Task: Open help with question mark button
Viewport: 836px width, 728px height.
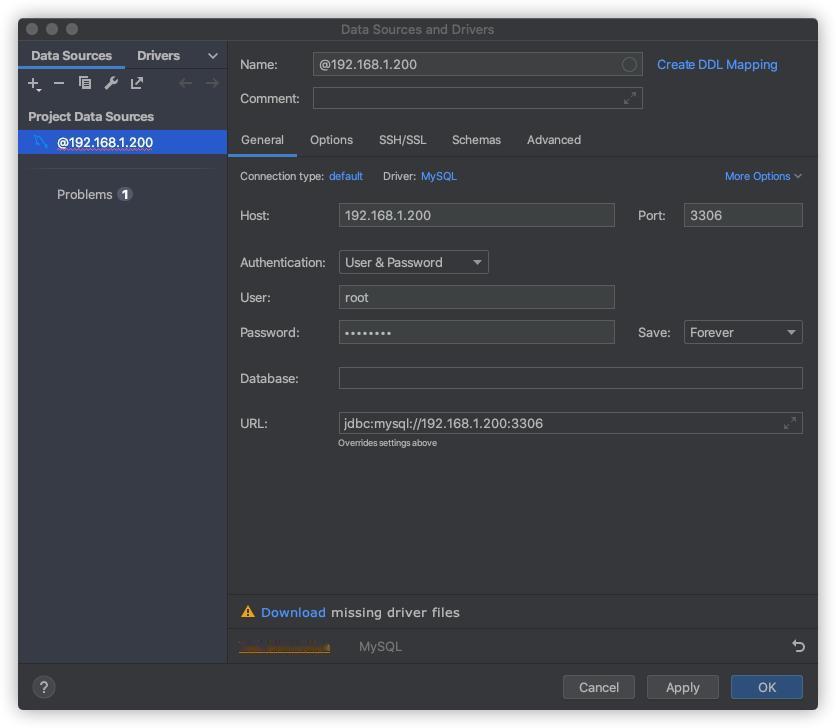Action: tap(44, 687)
